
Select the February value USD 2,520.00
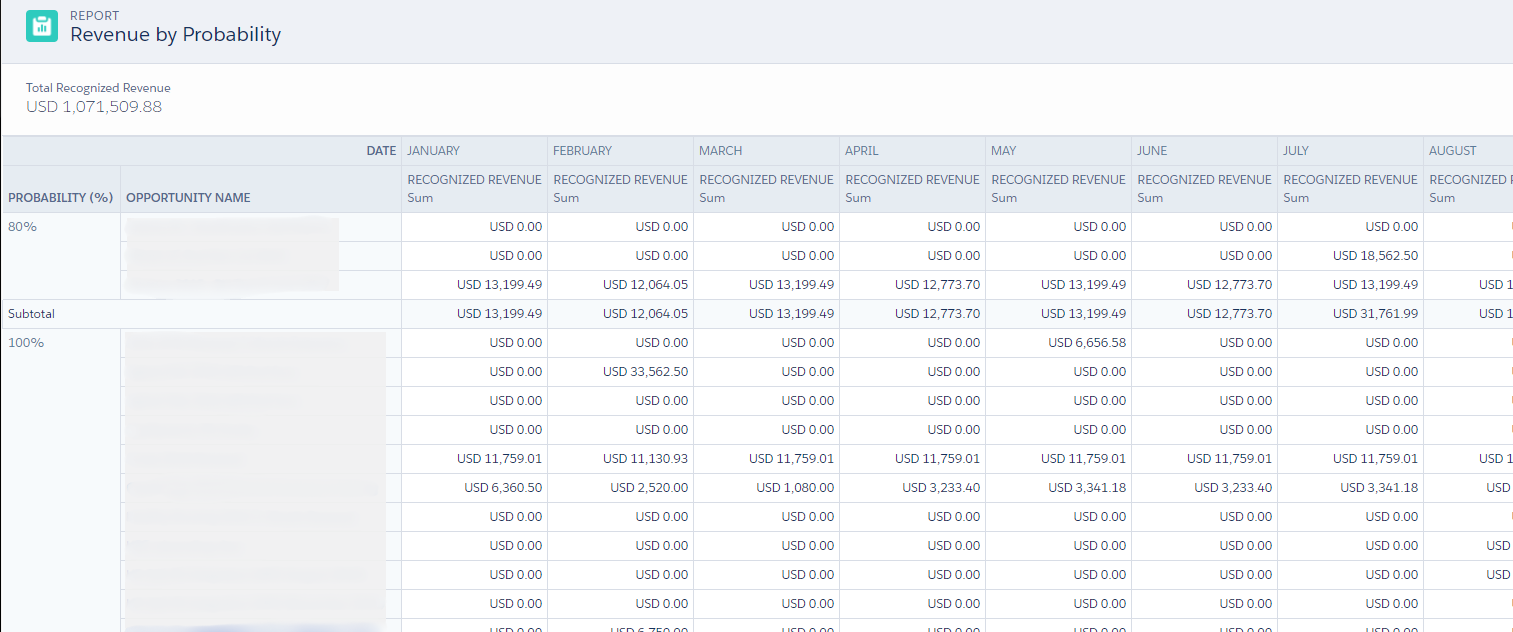click(649, 488)
